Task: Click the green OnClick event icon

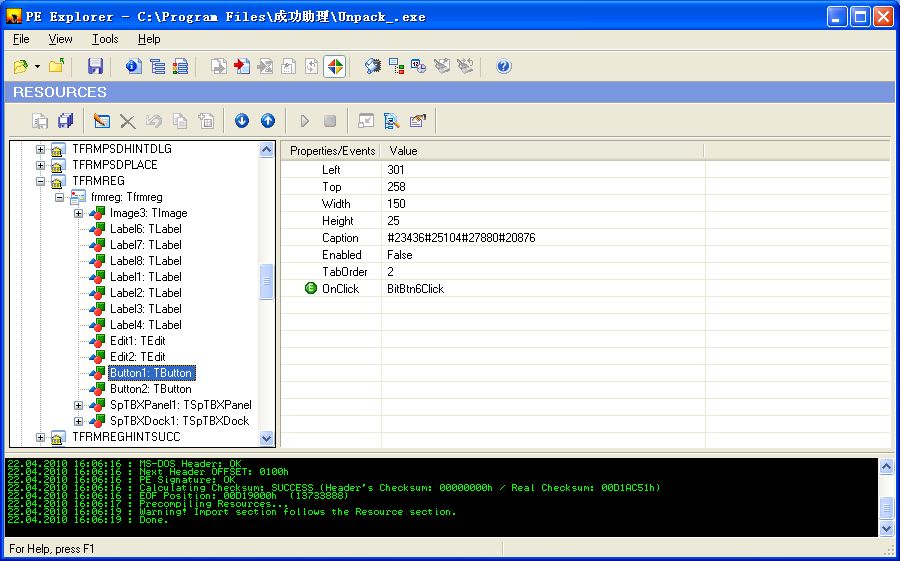Action: pyautogui.click(x=311, y=288)
